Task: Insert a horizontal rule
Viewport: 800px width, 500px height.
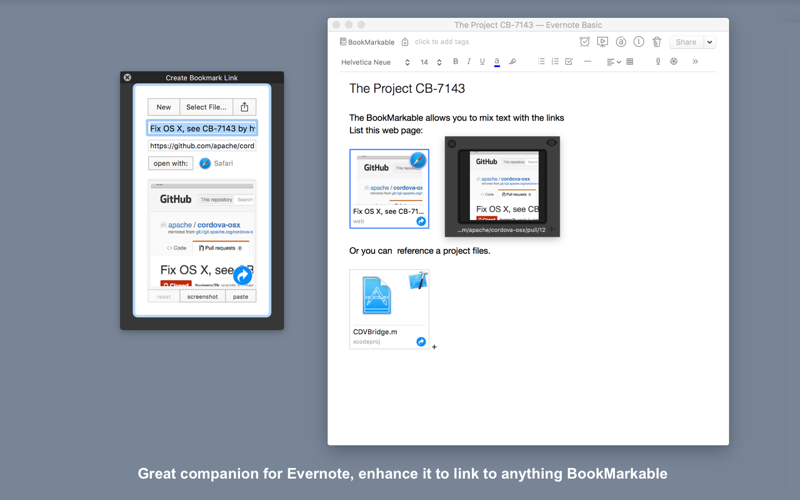Action: (588, 62)
